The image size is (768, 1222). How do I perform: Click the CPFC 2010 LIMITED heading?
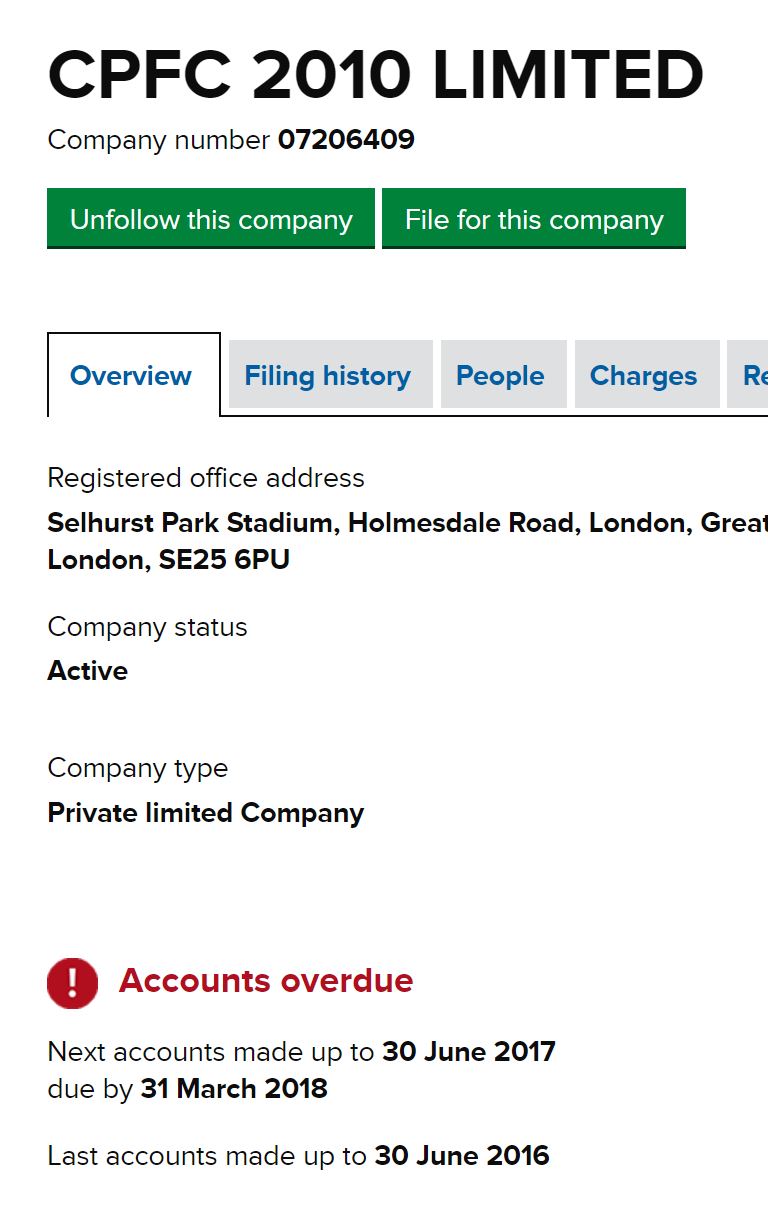point(375,76)
